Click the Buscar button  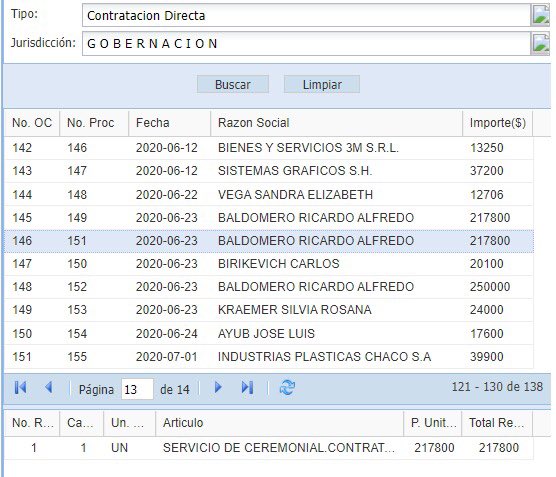233,84
